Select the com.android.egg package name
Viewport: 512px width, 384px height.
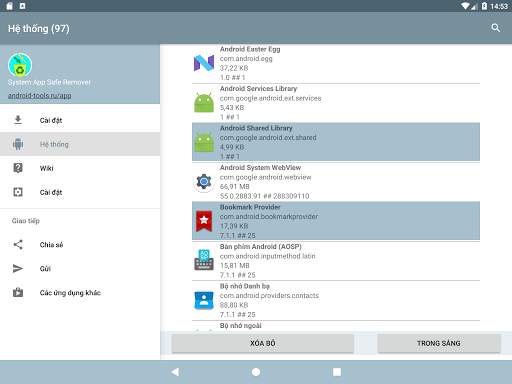tap(246, 59)
